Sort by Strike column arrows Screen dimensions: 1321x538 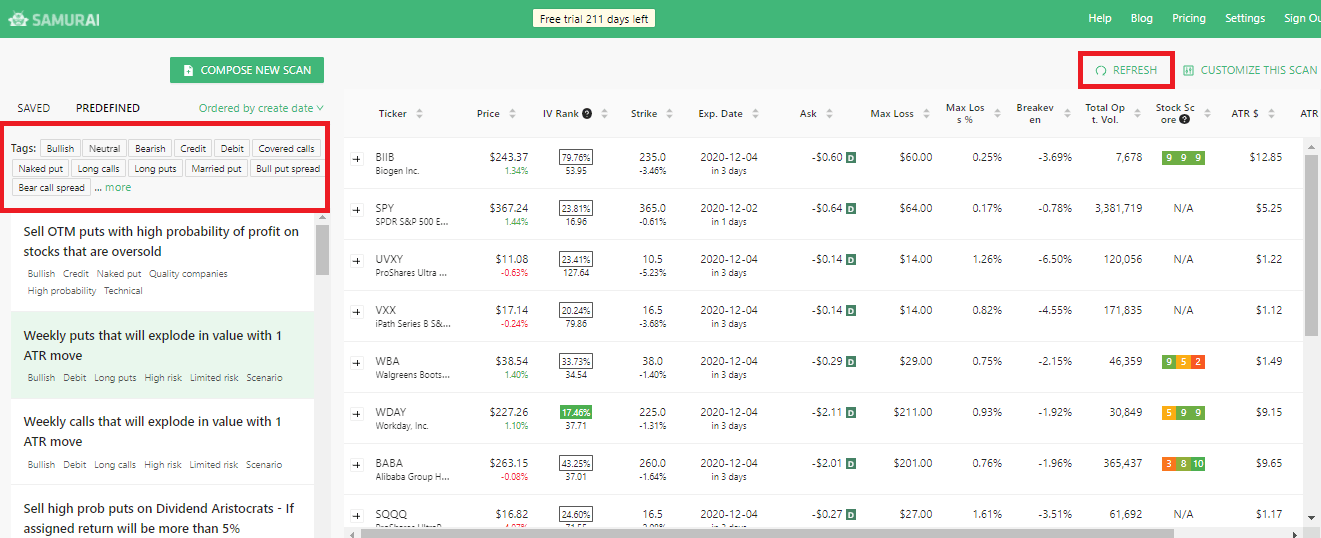[670, 114]
